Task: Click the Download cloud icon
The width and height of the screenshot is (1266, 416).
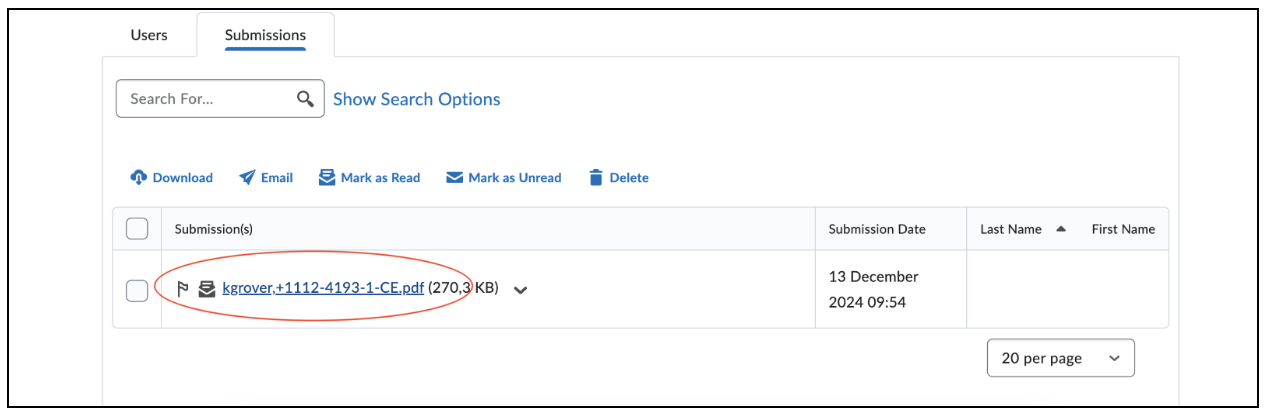Action: pyautogui.click(x=139, y=177)
